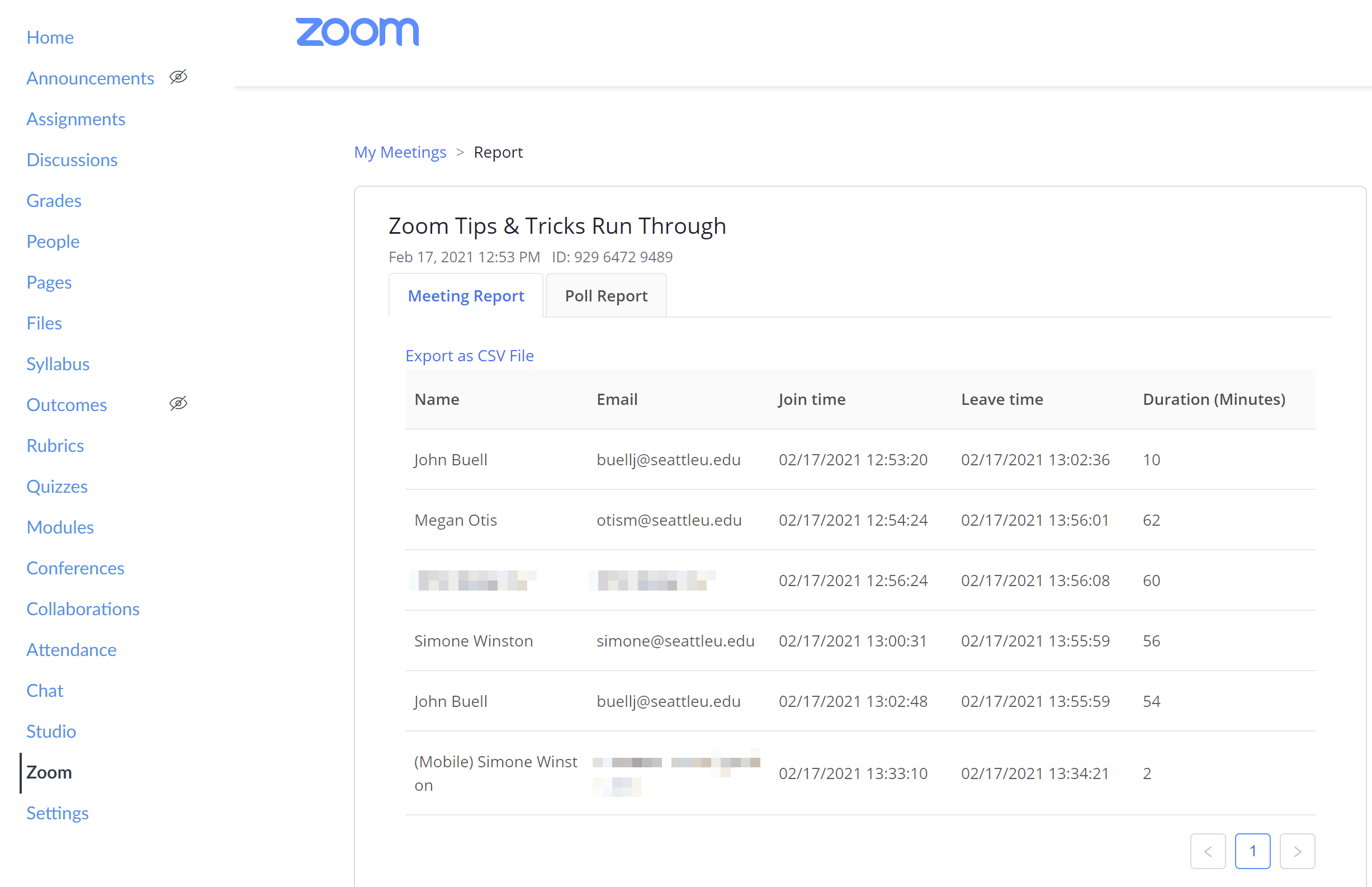Navigate to the Grades section

tap(54, 200)
